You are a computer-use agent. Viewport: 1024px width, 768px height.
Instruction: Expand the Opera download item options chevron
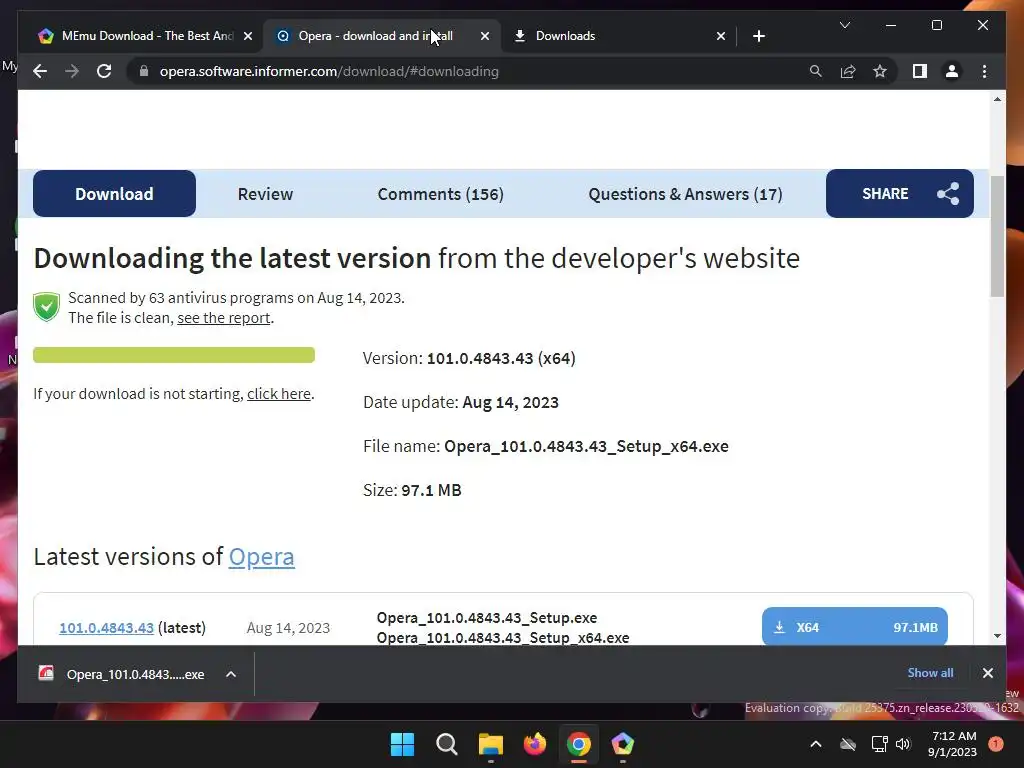coord(231,674)
